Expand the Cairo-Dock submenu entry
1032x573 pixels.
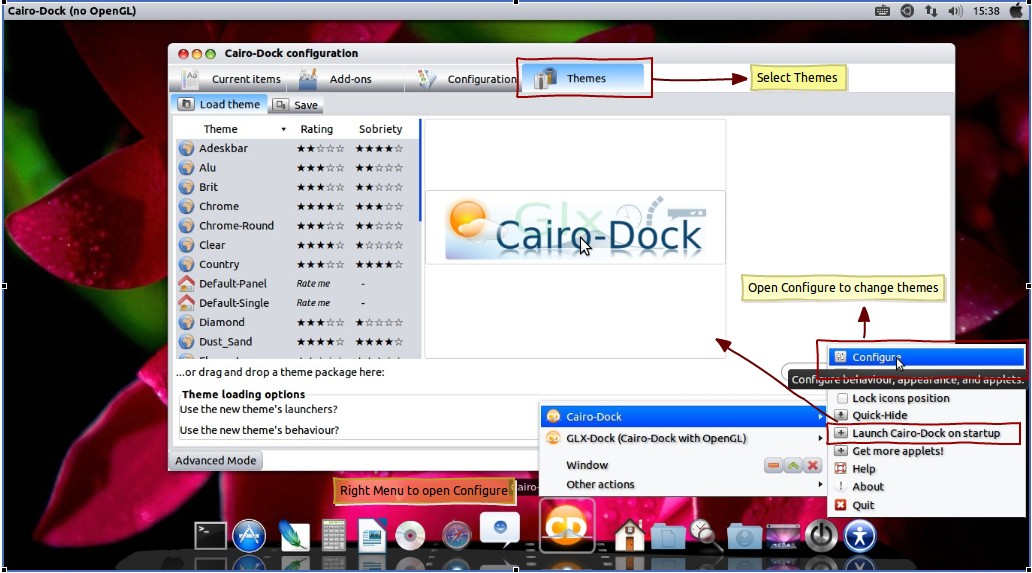click(683, 416)
